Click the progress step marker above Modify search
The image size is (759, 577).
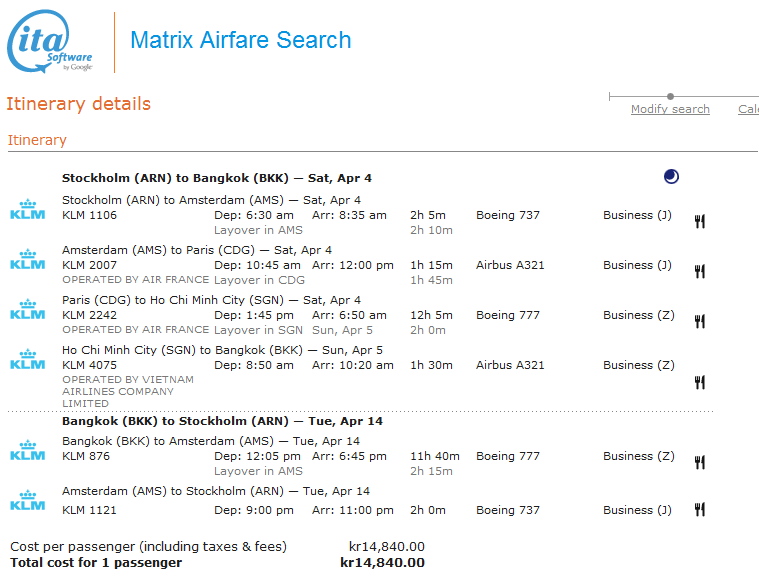pyautogui.click(x=670, y=97)
